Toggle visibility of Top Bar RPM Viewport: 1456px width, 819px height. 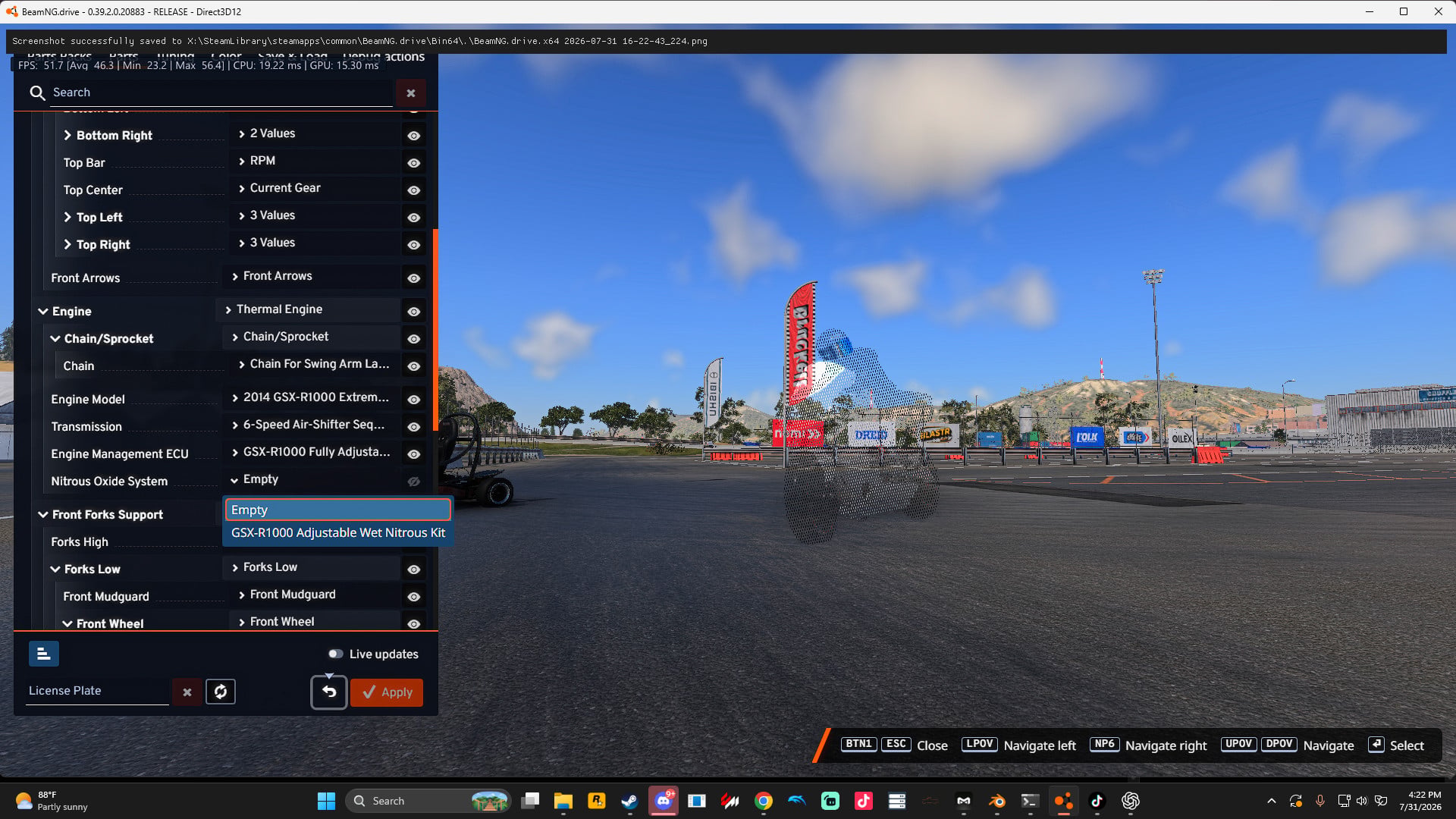click(x=413, y=163)
